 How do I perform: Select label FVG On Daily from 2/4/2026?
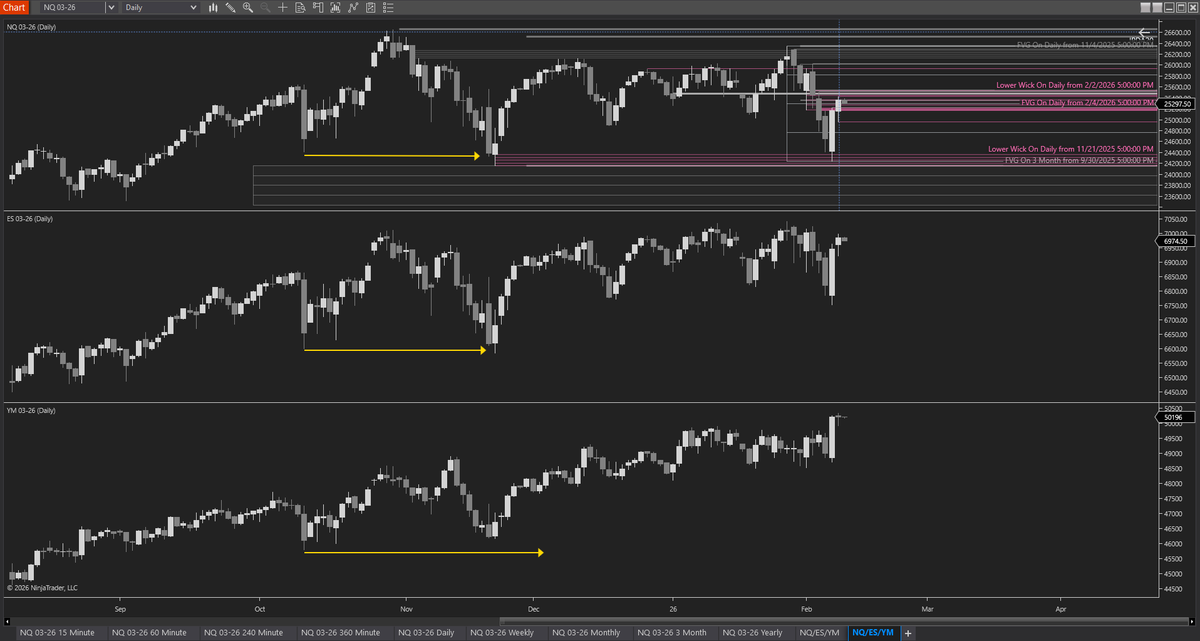(x=1087, y=102)
